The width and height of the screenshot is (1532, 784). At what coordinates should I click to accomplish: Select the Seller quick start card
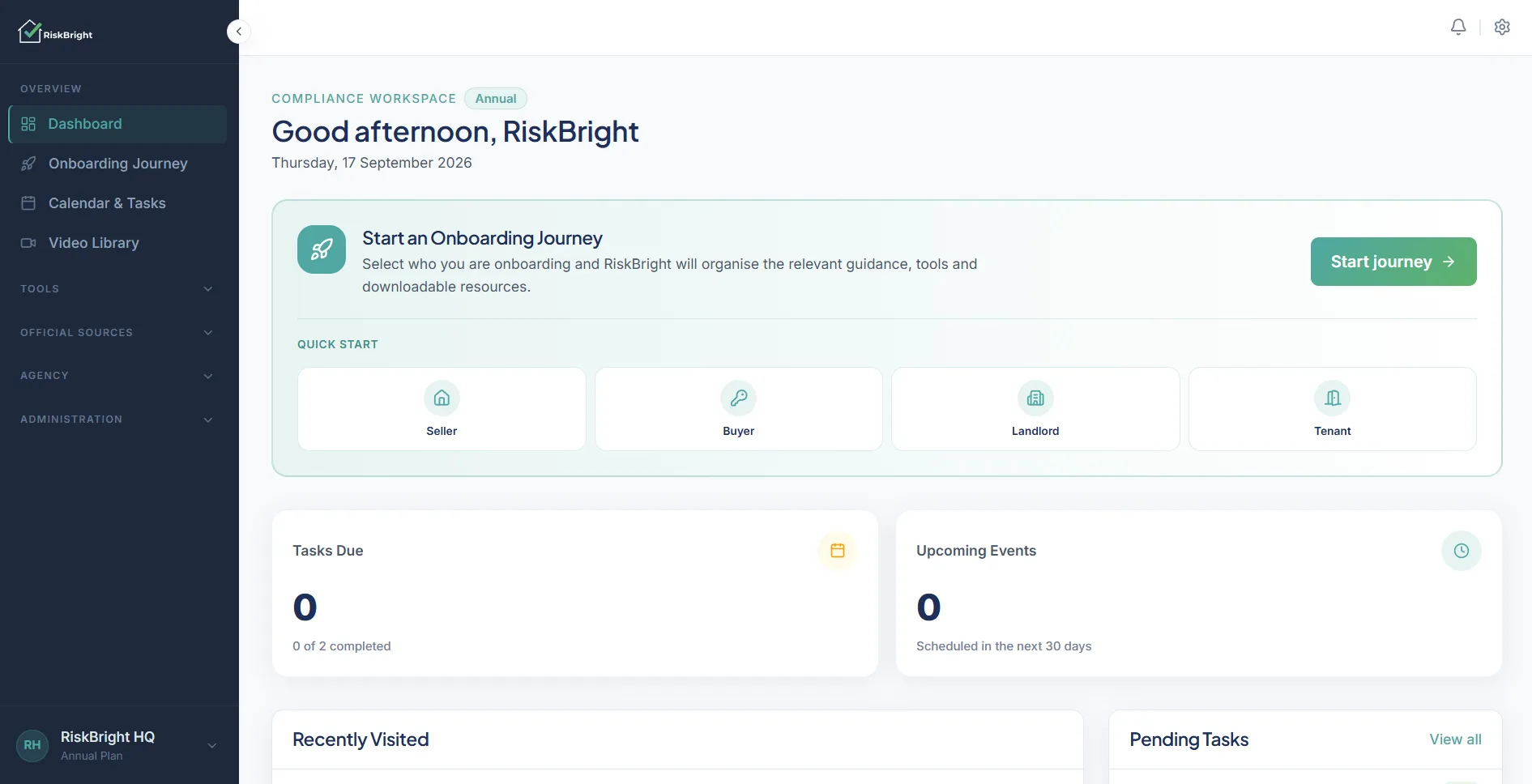click(442, 409)
